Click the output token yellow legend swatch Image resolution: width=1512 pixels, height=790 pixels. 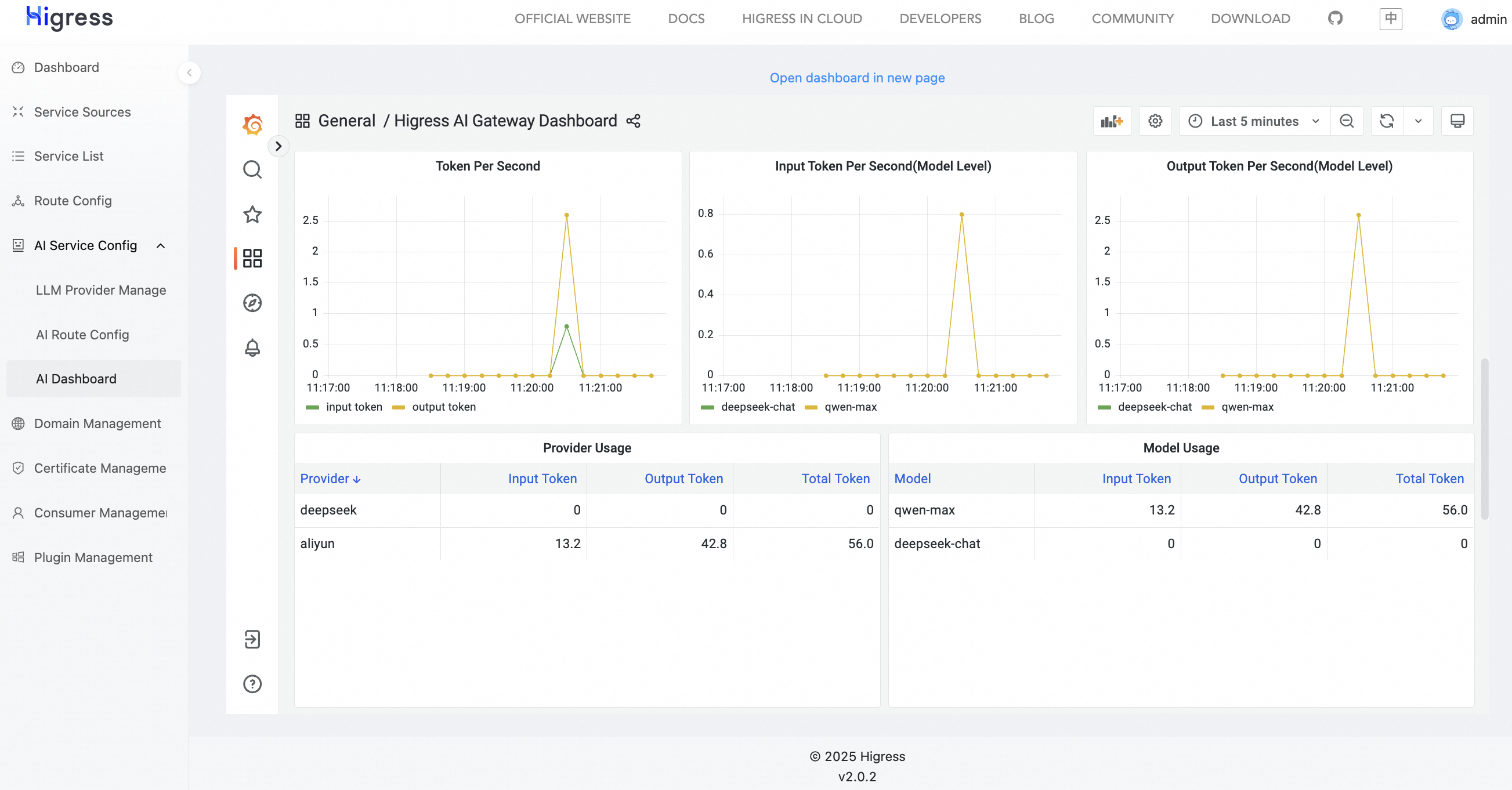pyautogui.click(x=399, y=407)
